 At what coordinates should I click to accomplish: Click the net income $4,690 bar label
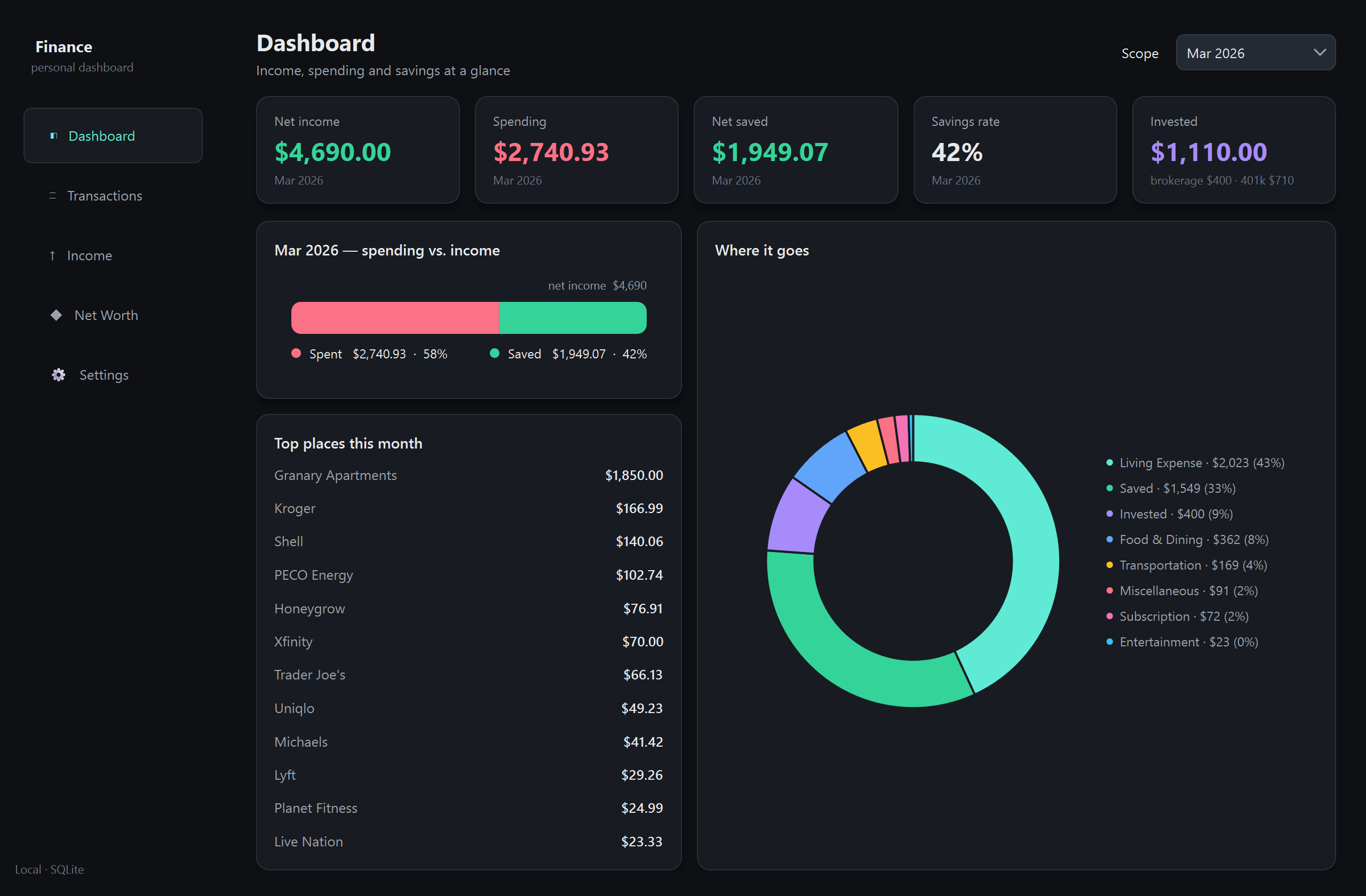click(597, 285)
